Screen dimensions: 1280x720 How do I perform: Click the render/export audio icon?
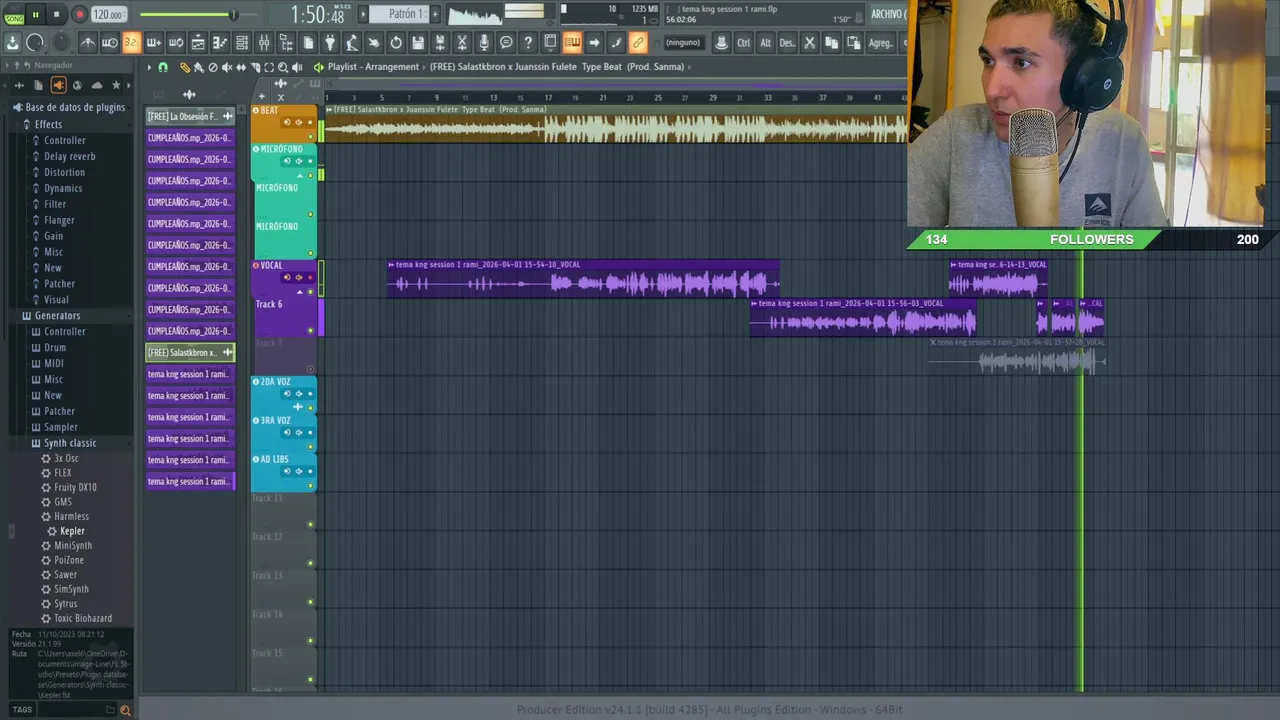[440, 42]
